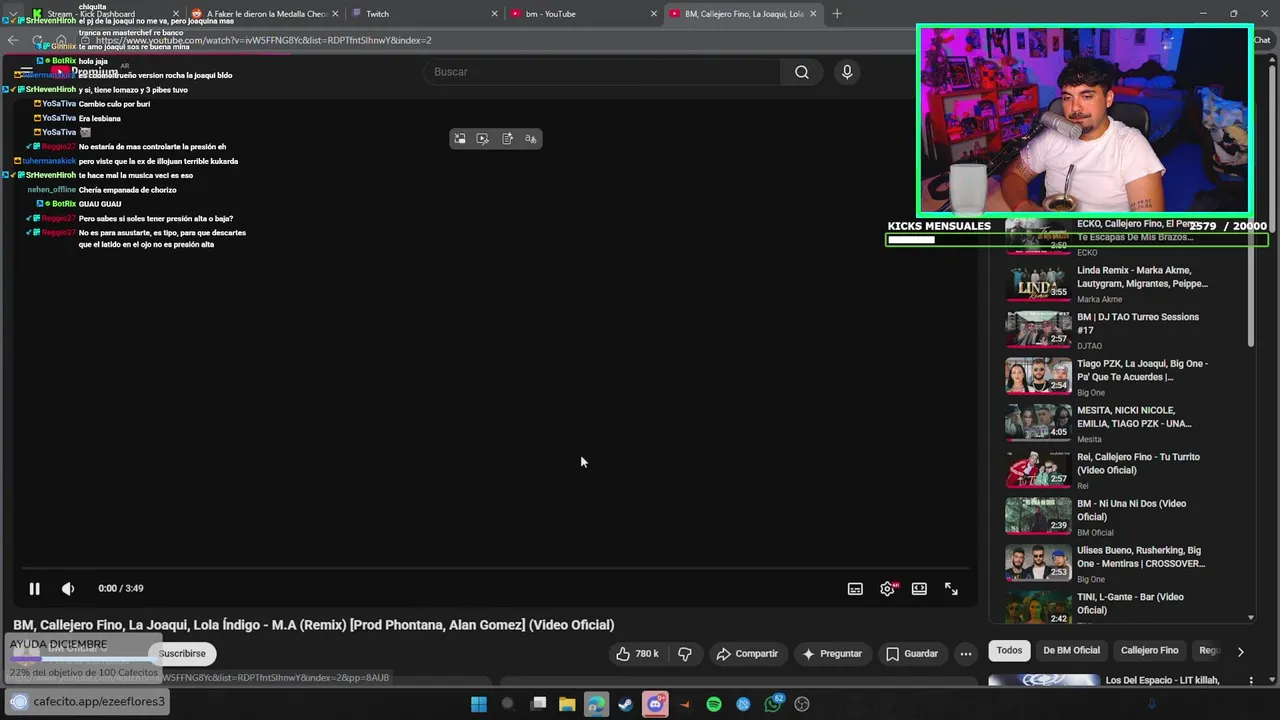Image resolution: width=1280 pixels, height=720 pixels.
Task: Open File Explorer from the taskbar
Action: point(567,704)
